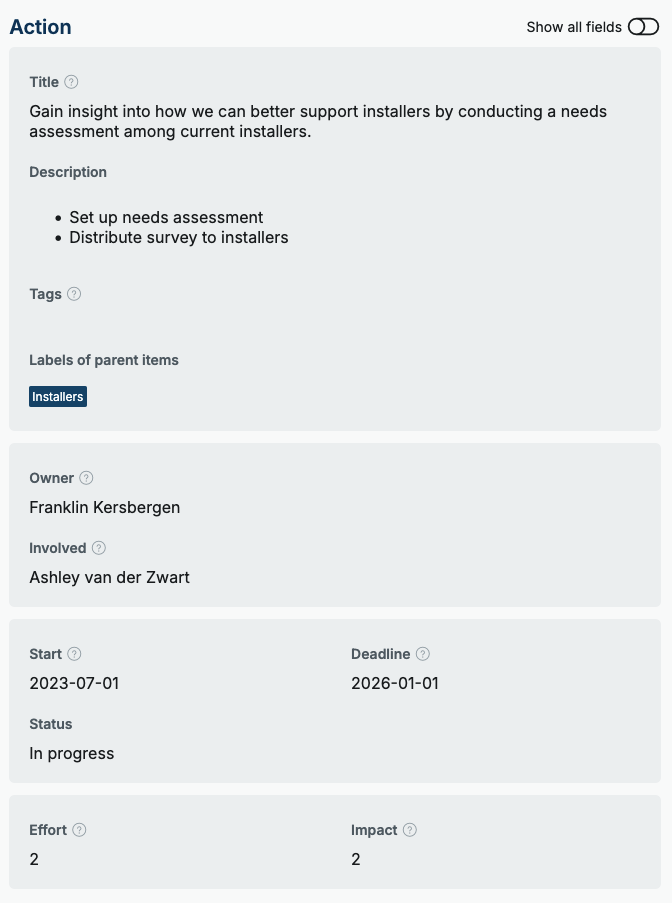Image resolution: width=672 pixels, height=903 pixels.
Task: Click Distribute survey to installers bullet
Action: pyautogui.click(x=179, y=237)
